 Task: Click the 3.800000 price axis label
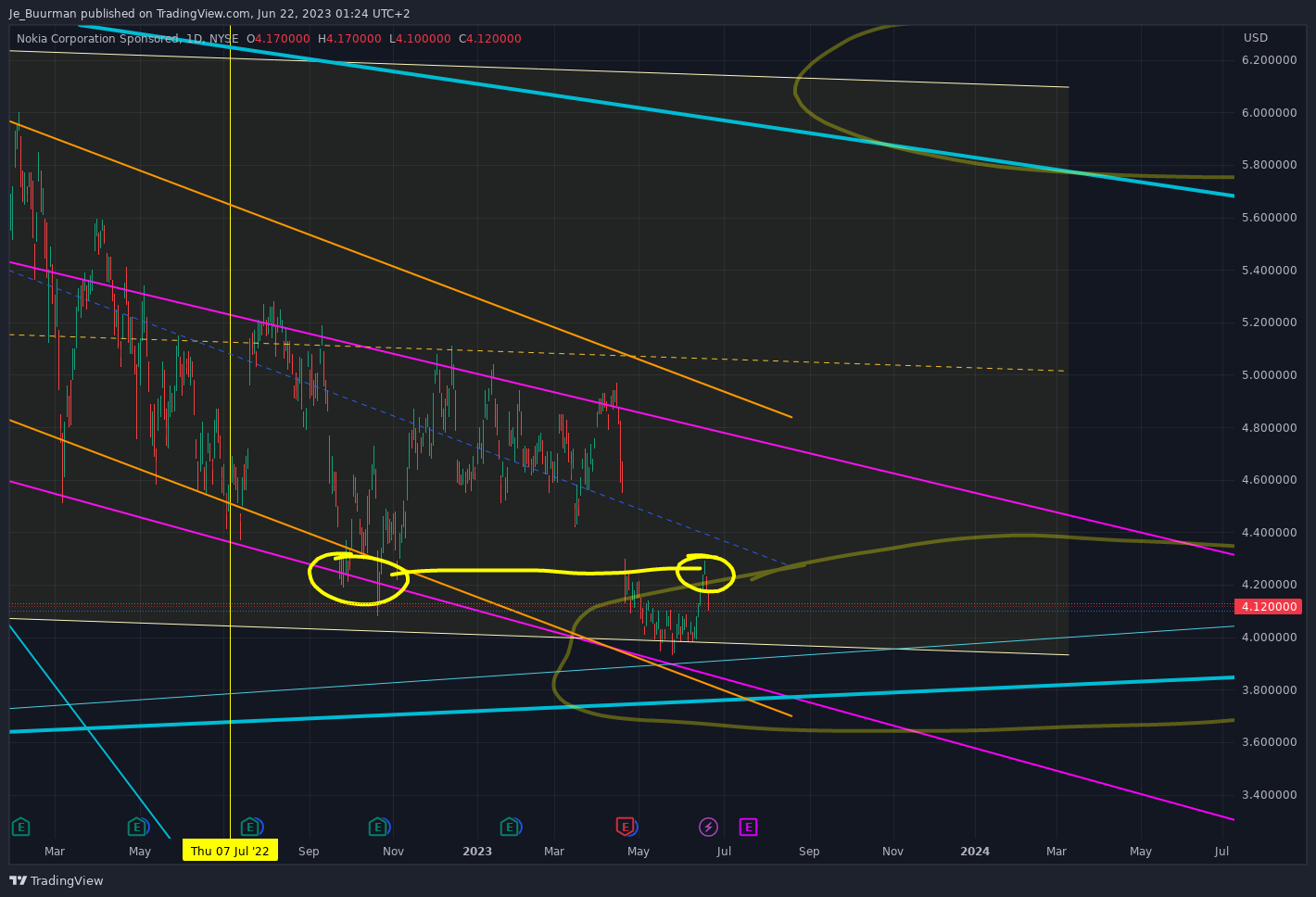[1269, 690]
